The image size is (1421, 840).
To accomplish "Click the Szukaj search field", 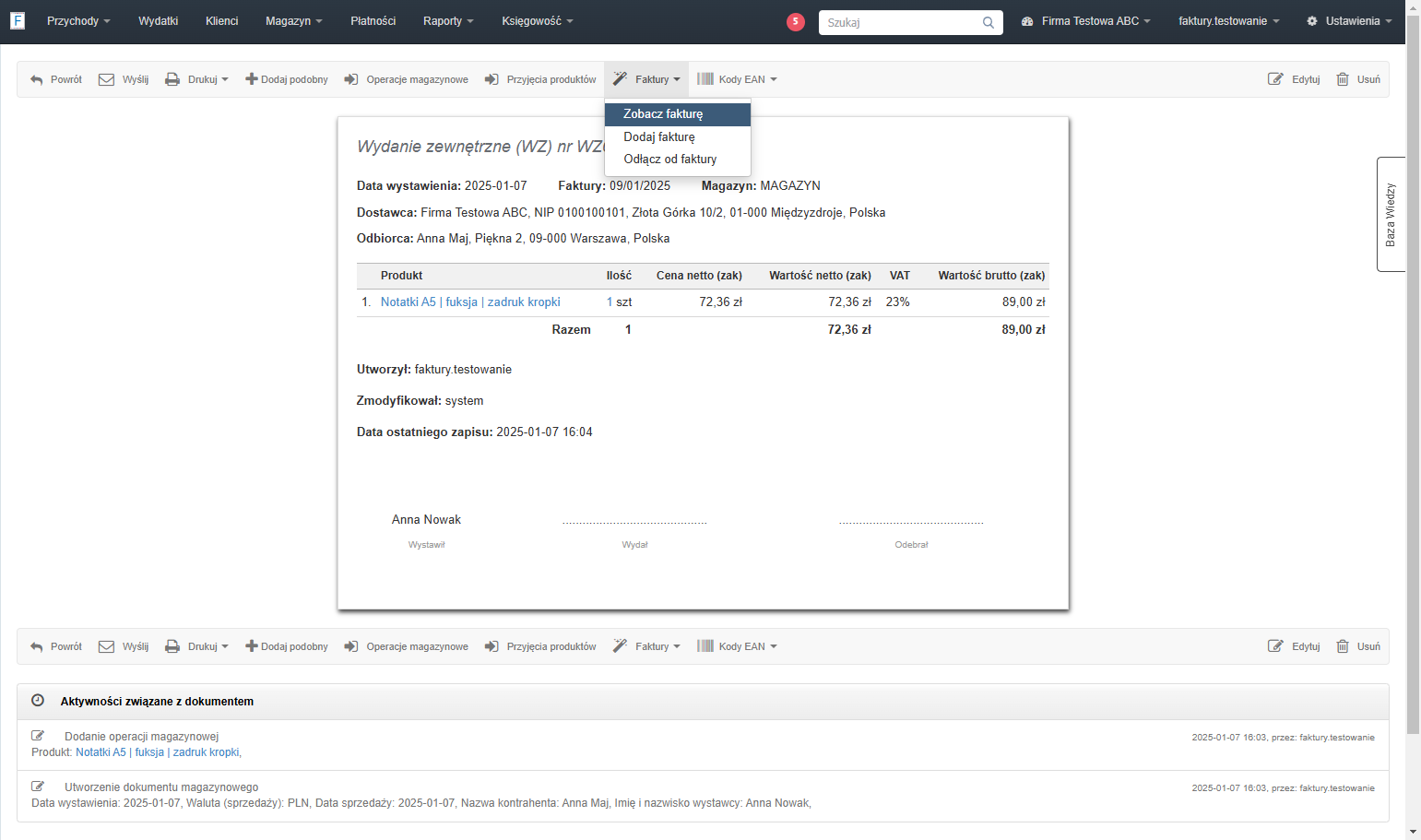I will click(911, 22).
